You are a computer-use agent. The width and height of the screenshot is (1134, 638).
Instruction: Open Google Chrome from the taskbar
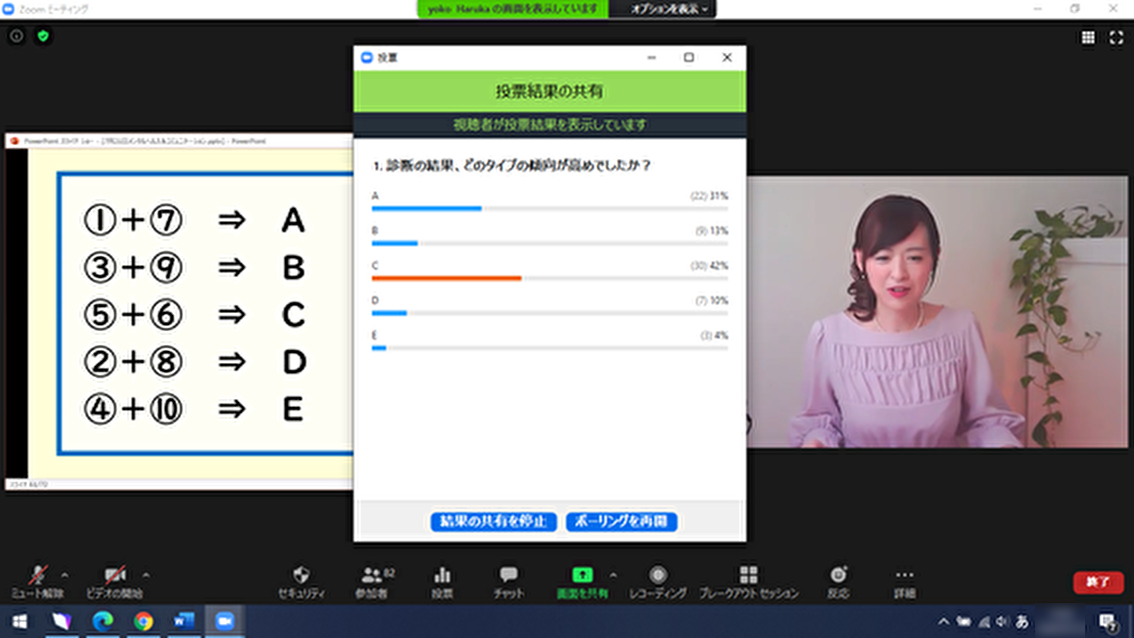[143, 621]
